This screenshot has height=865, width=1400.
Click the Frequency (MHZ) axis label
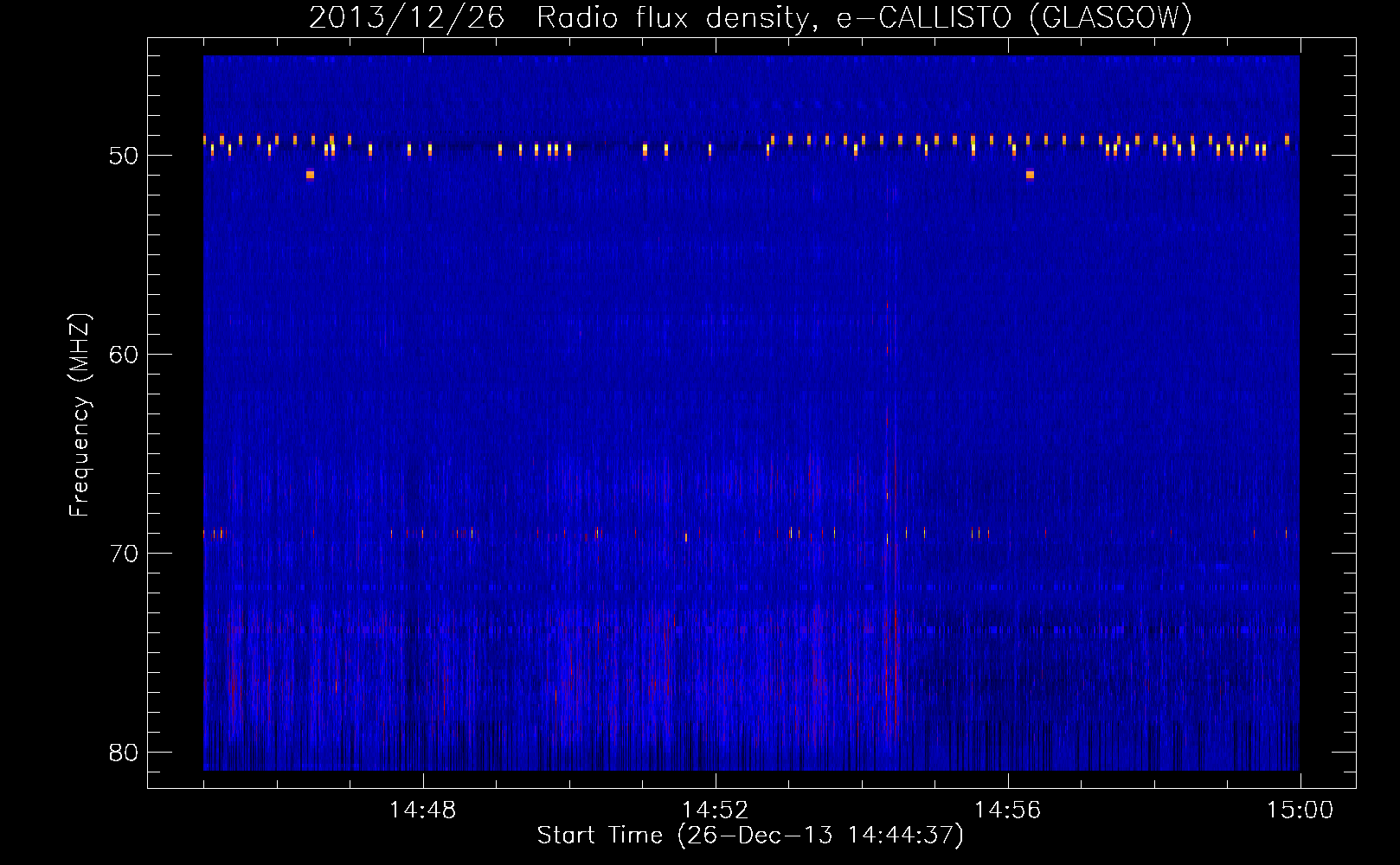click(x=79, y=415)
